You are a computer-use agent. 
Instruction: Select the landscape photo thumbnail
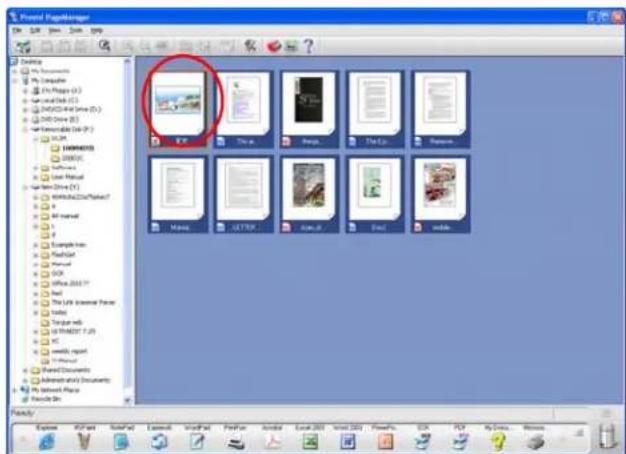(x=178, y=109)
